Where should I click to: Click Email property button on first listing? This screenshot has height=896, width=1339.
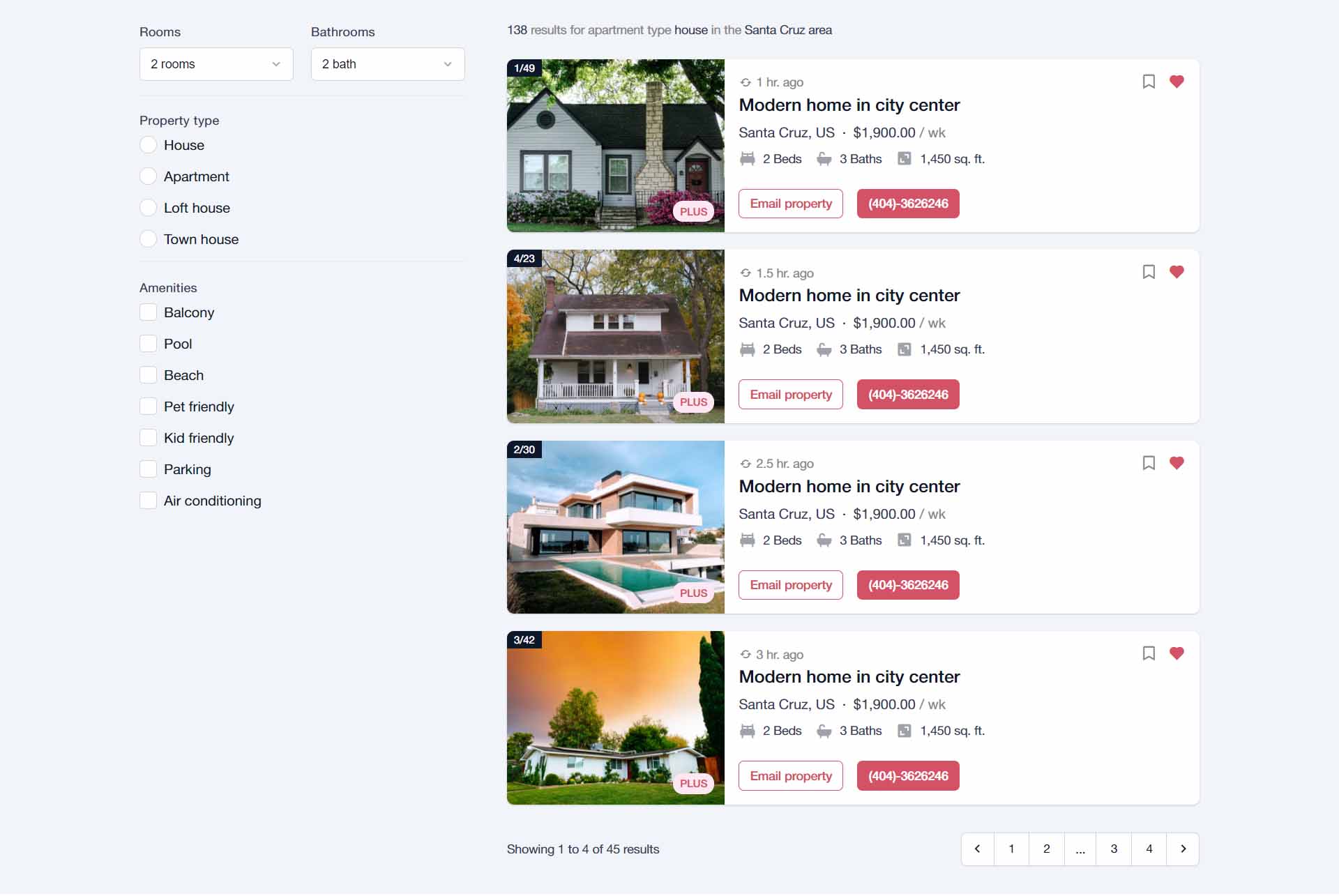[791, 203]
